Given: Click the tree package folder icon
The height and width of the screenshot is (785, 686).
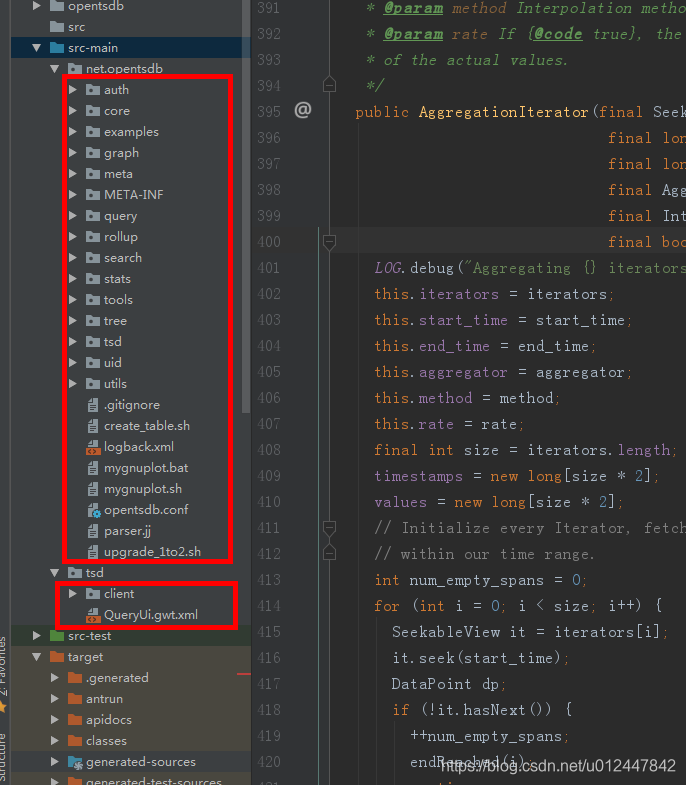Looking at the screenshot, I should [93, 321].
